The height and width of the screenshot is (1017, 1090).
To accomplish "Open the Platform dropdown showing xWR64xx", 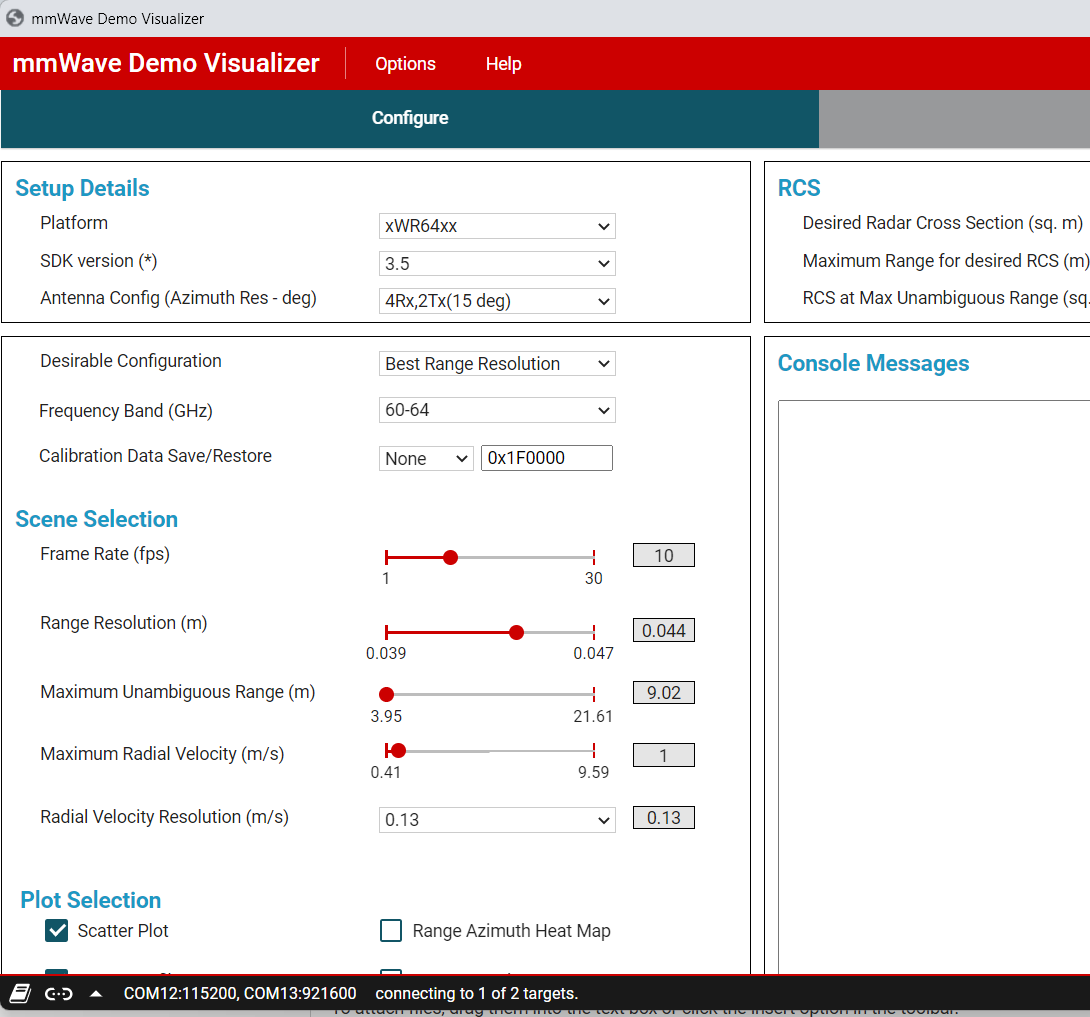I will (x=497, y=226).
